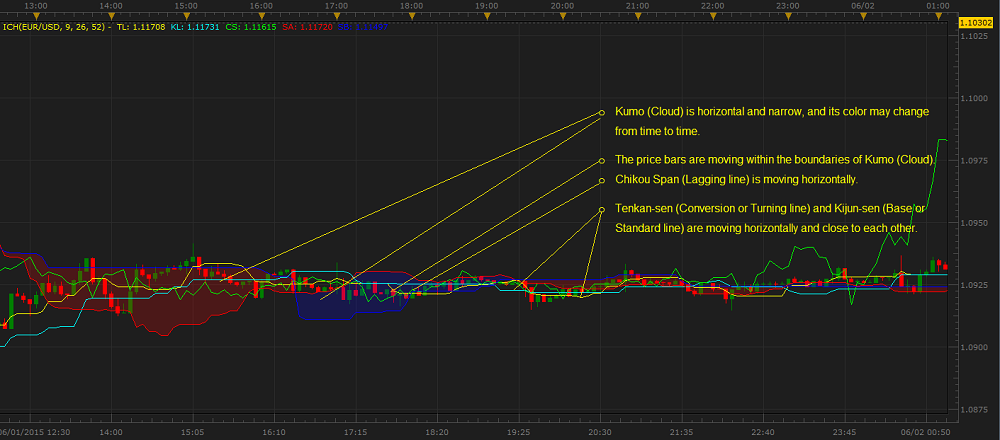This screenshot has height=440, width=1000.
Task: Click the Chikou Span lagging line annotation
Action: point(736,179)
